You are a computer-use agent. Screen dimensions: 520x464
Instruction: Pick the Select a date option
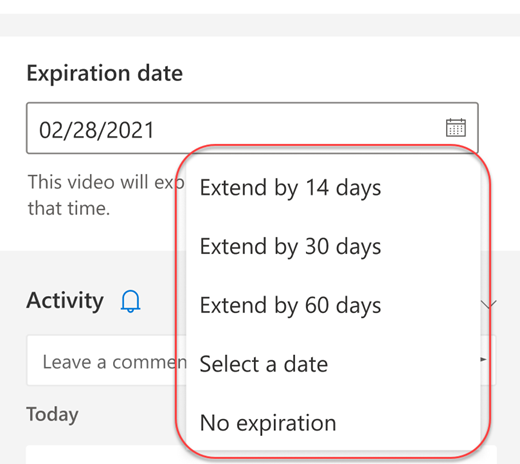264,364
